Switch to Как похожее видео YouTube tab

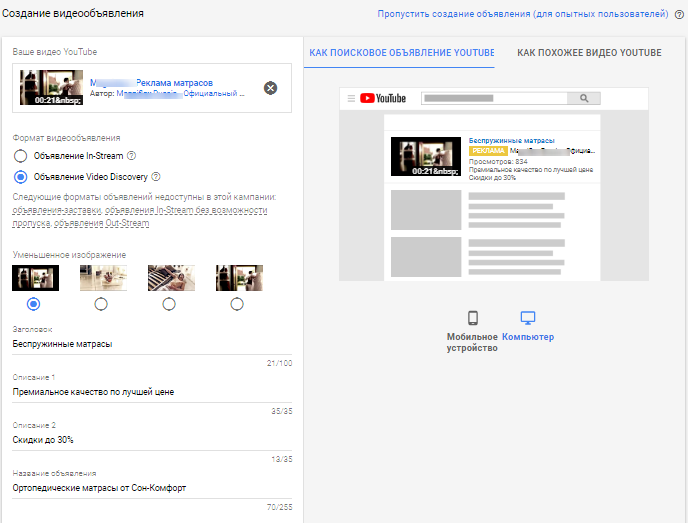pos(589,52)
